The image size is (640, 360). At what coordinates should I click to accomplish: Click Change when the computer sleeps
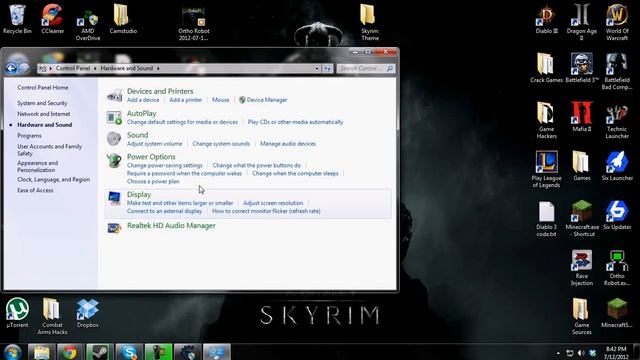pos(295,173)
